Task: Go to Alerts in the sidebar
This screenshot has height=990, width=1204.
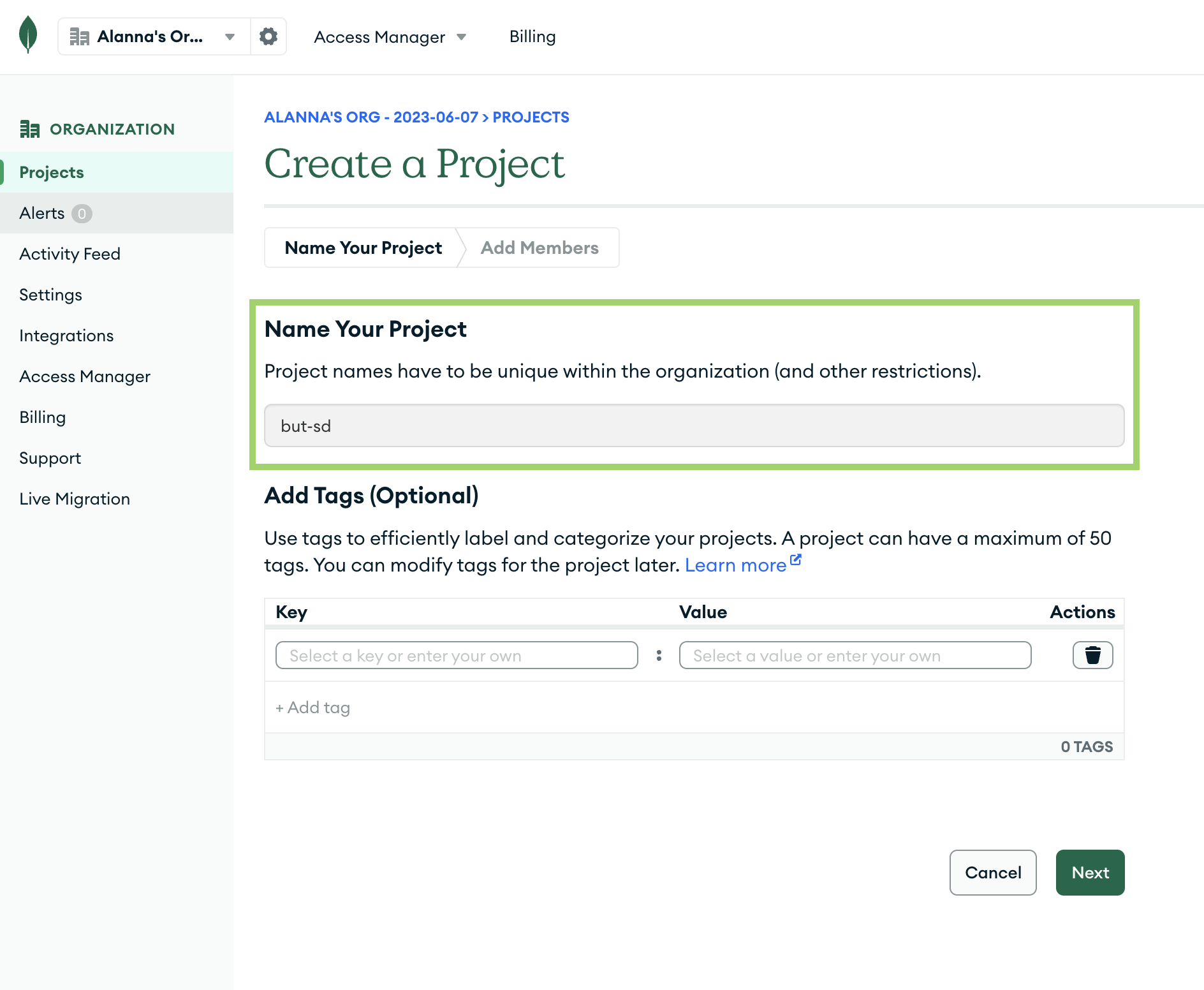Action: tap(42, 213)
